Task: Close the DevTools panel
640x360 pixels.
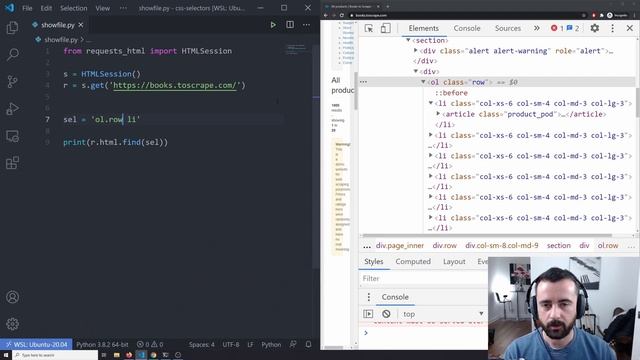Action: coord(629,28)
